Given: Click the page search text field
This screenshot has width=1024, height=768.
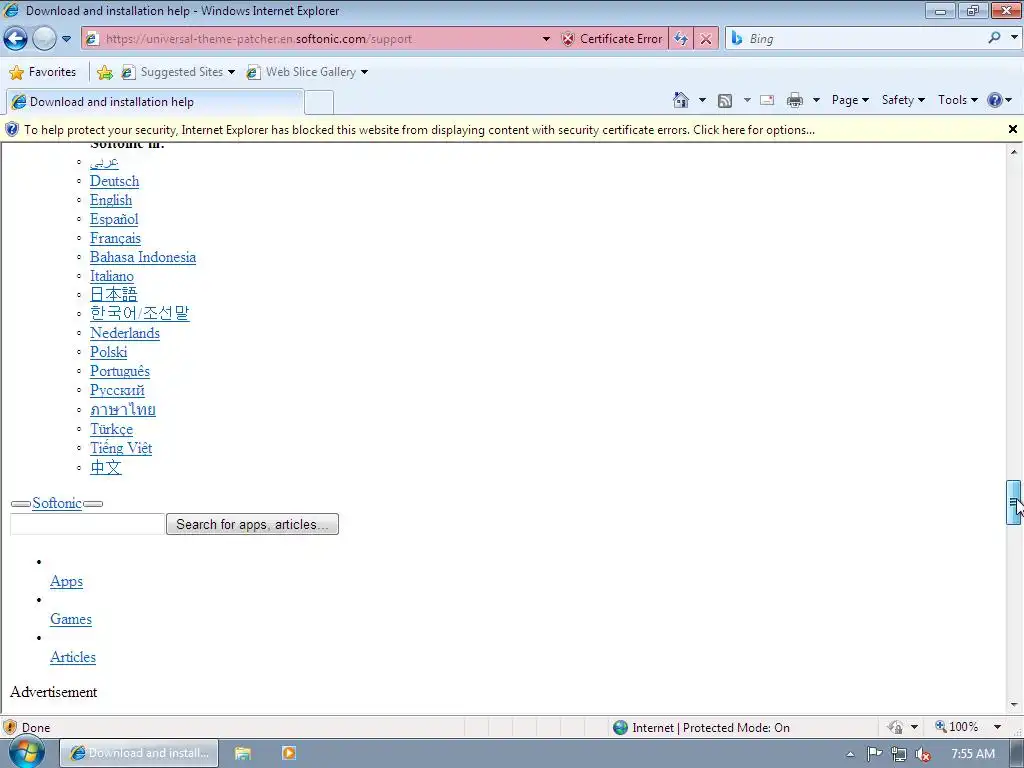Looking at the screenshot, I should click(x=88, y=524).
